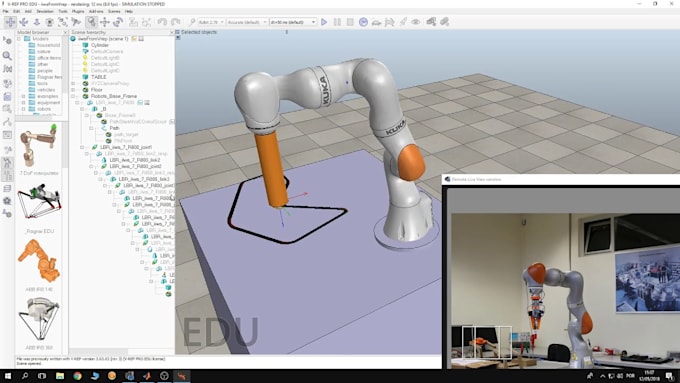Activate the click selection tool

click(91, 22)
